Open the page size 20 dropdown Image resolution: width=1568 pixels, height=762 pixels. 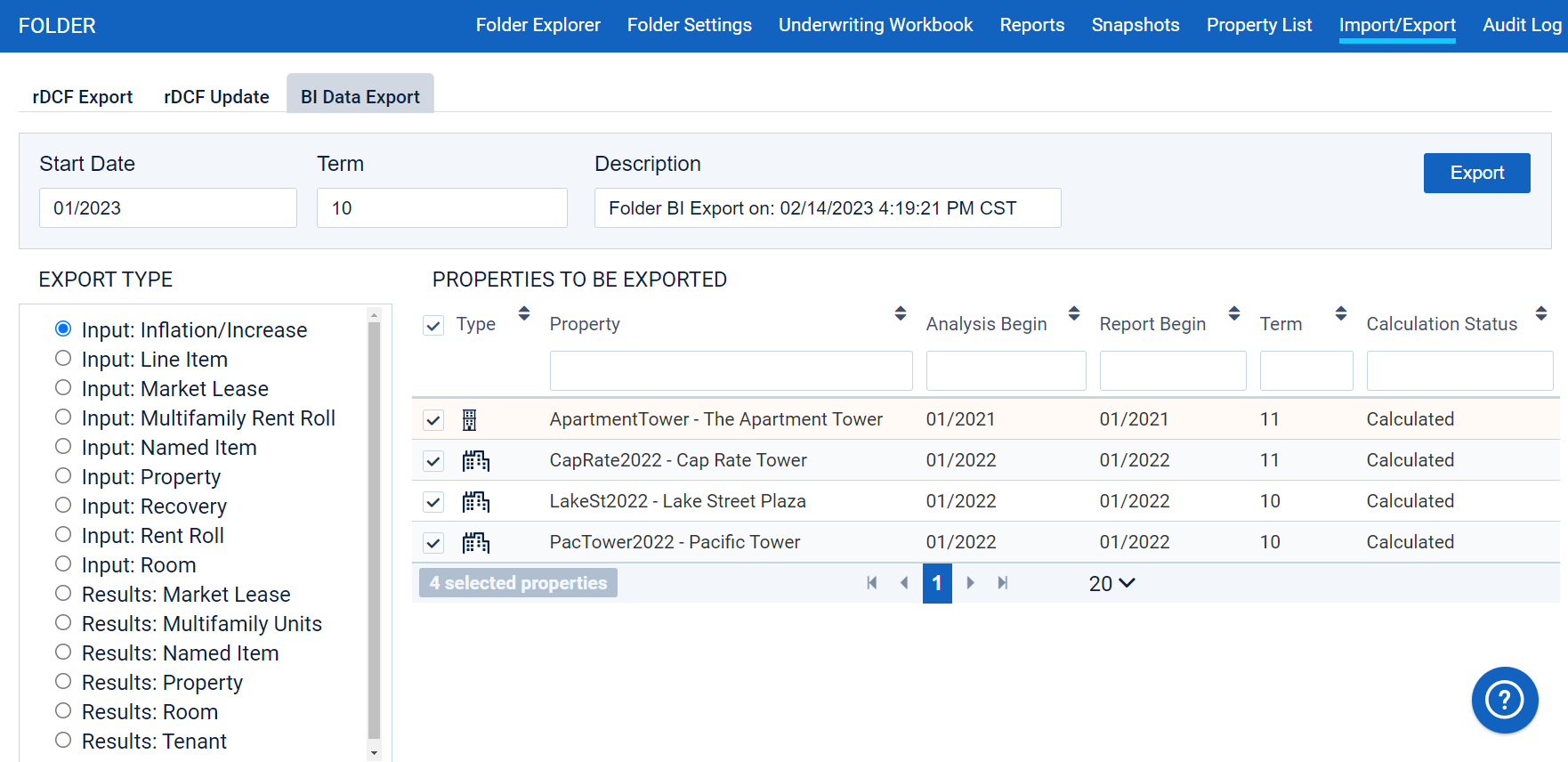(1112, 583)
